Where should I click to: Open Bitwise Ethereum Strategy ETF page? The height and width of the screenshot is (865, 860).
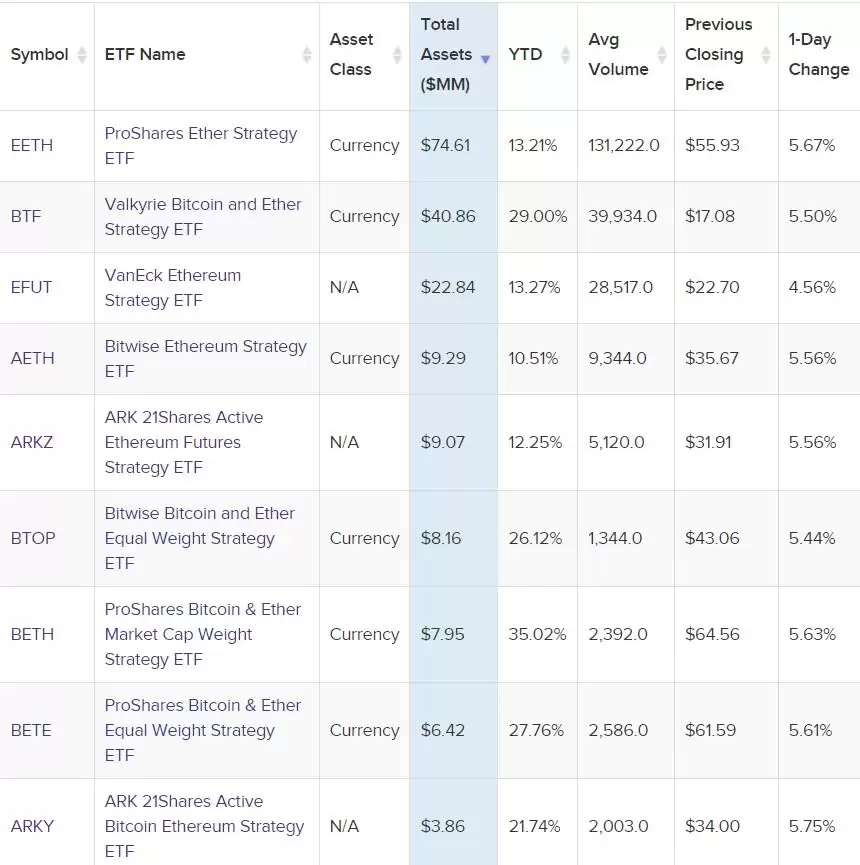pyautogui.click(x=205, y=358)
